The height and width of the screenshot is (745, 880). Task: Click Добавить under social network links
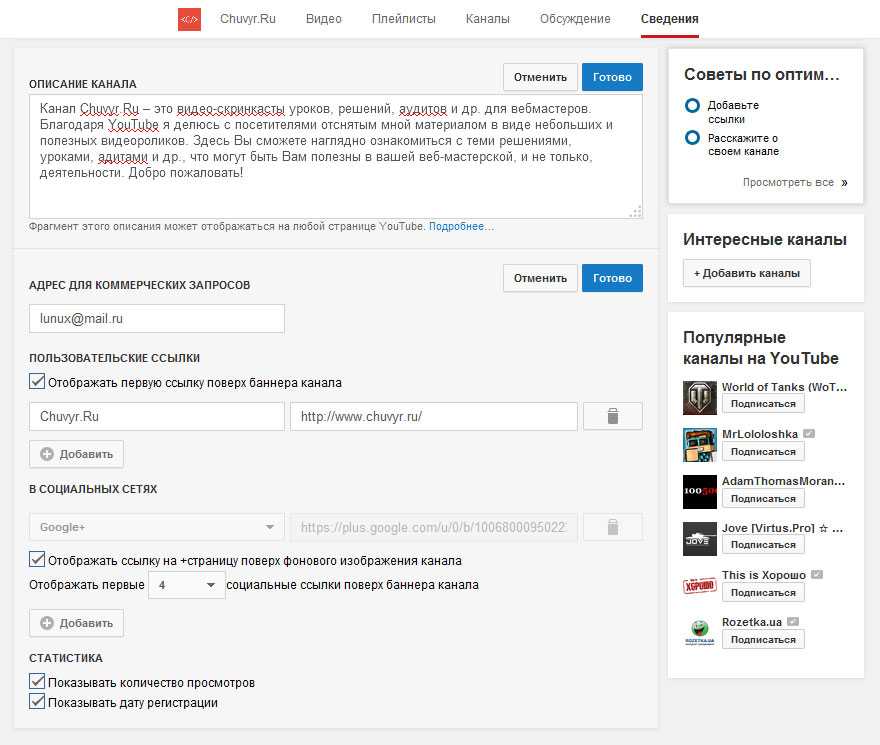coord(76,623)
